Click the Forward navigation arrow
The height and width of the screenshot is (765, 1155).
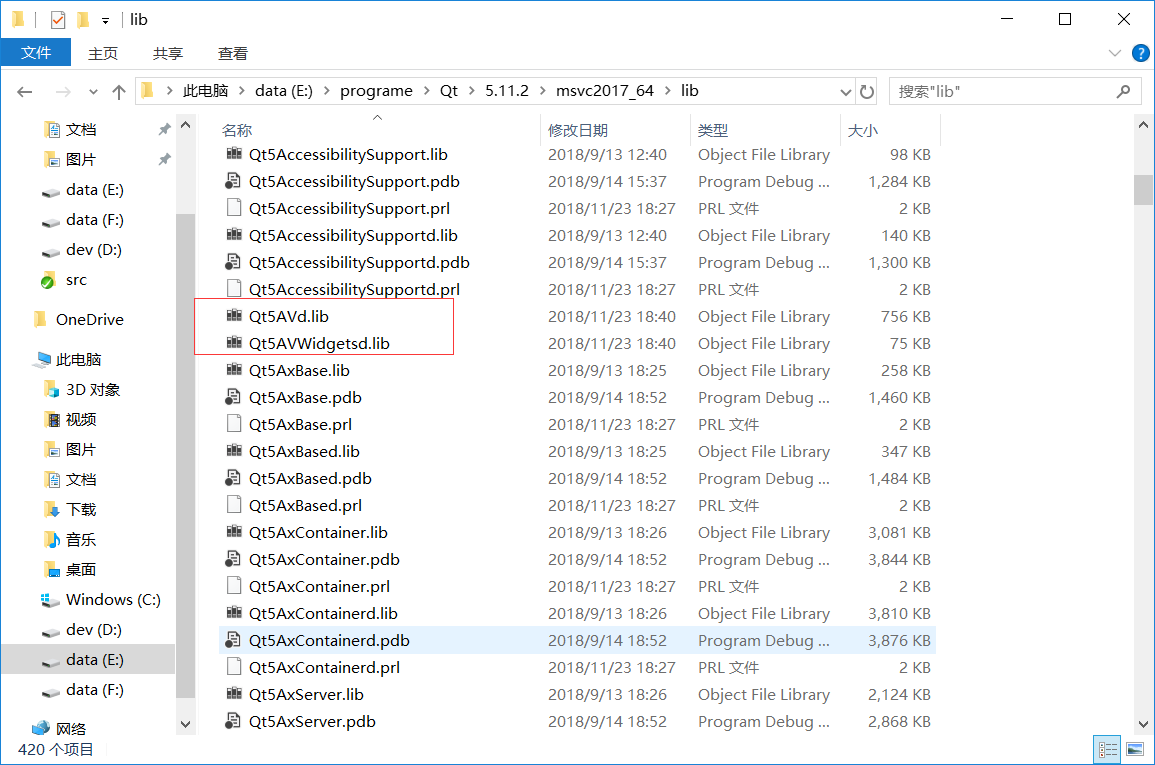tap(63, 91)
